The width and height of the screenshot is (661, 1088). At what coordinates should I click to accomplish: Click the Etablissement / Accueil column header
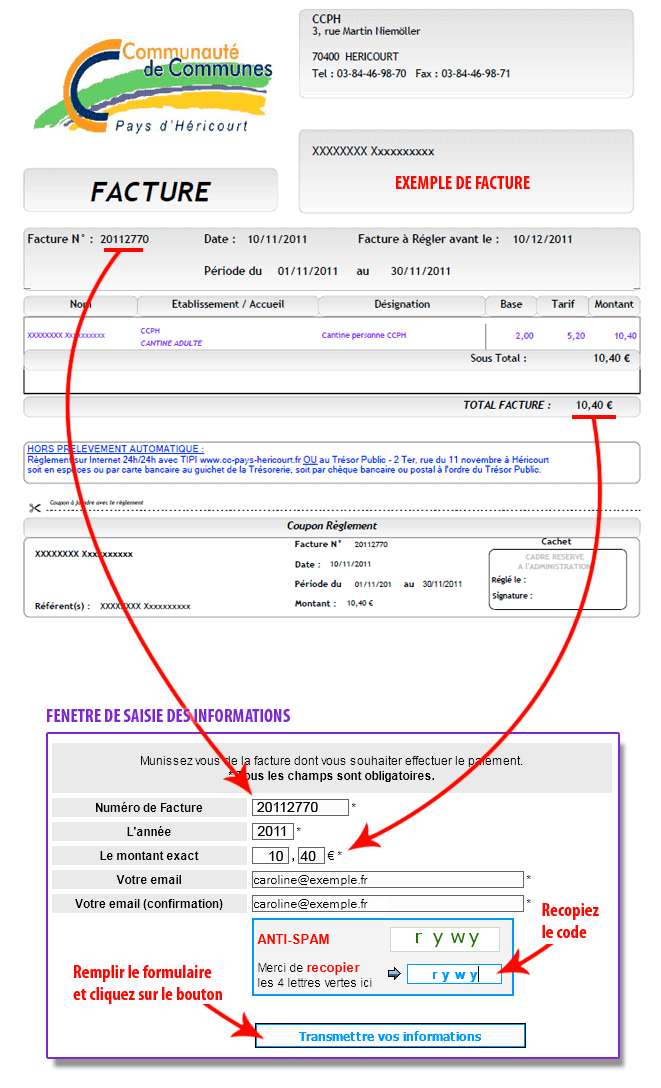[228, 304]
